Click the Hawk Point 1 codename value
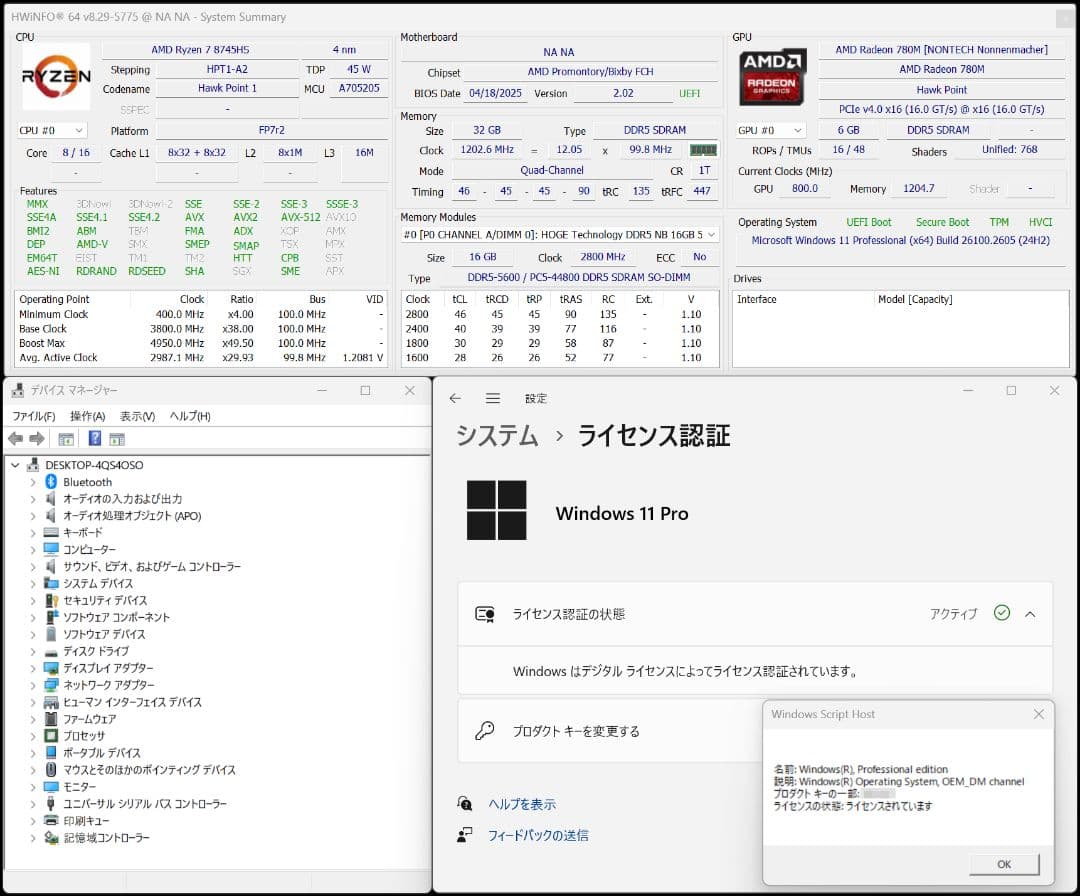This screenshot has width=1080, height=896. 227,88
